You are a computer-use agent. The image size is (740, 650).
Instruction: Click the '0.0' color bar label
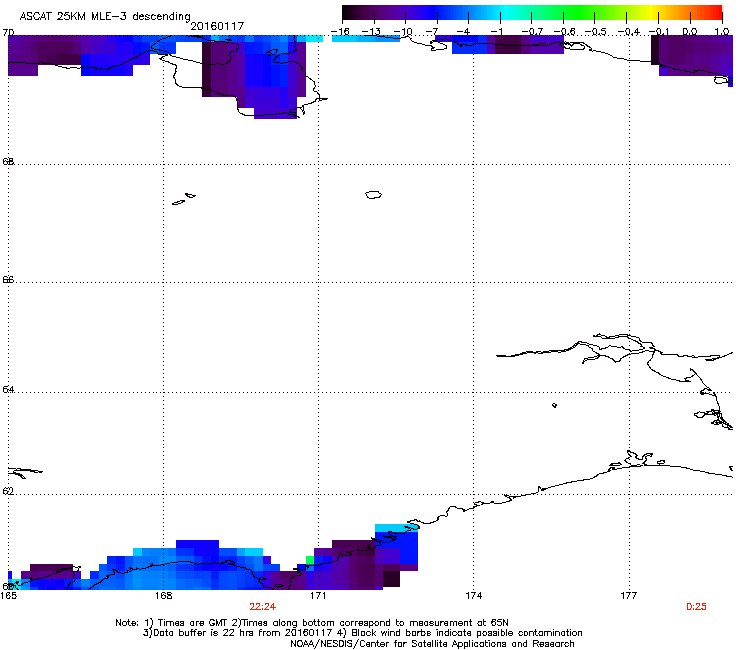pyautogui.click(x=690, y=32)
